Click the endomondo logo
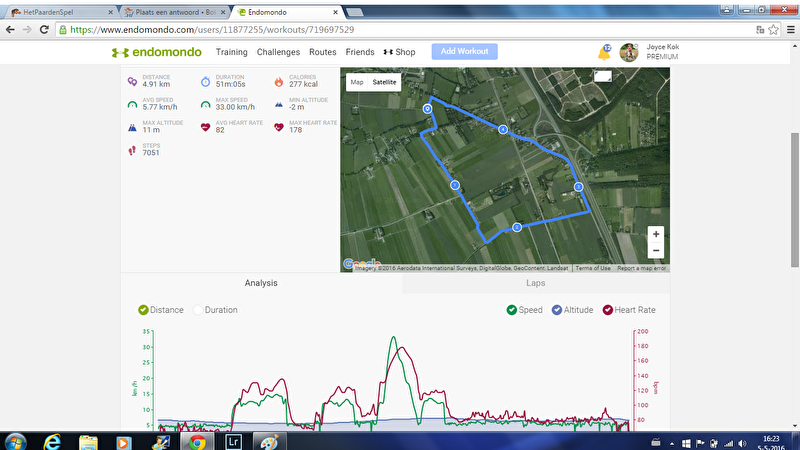 [x=157, y=52]
